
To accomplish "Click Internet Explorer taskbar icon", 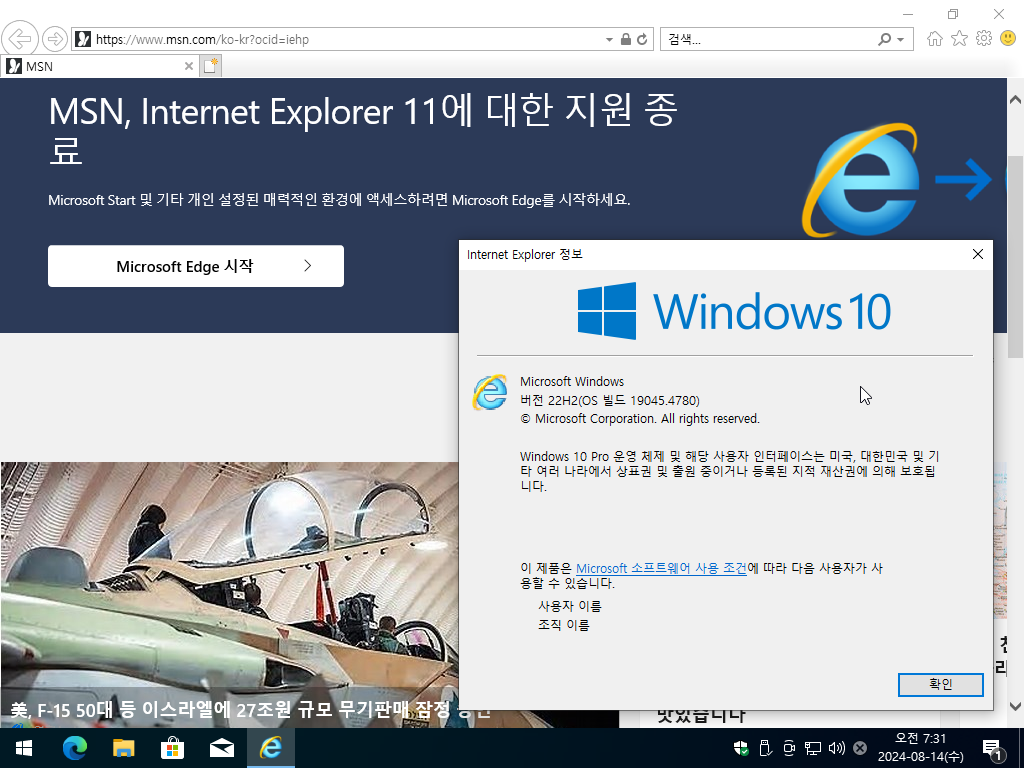I will pyautogui.click(x=270, y=748).
